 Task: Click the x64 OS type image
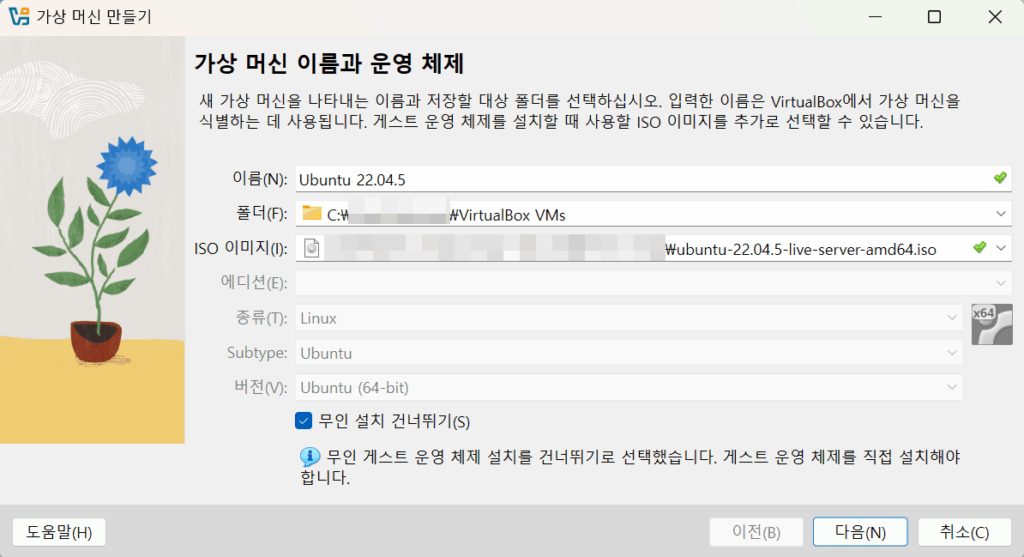pyautogui.click(x=991, y=324)
